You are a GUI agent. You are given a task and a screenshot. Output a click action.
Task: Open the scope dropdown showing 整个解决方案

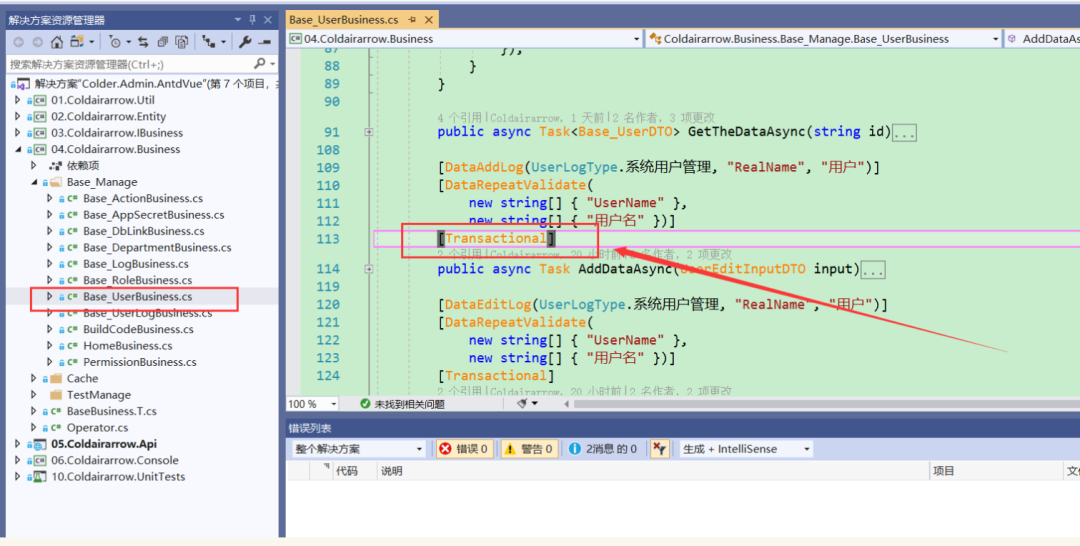tap(357, 449)
